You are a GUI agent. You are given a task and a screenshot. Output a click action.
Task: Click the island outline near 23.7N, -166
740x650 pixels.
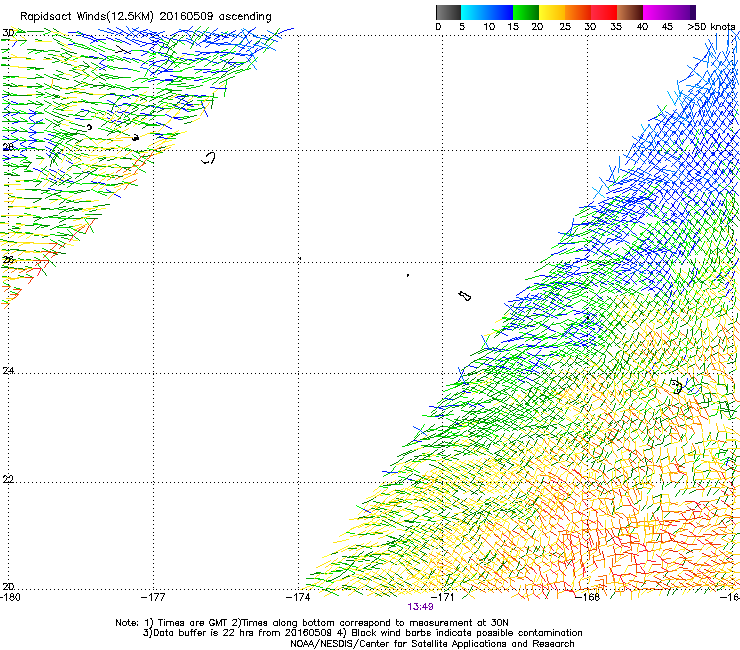677,387
